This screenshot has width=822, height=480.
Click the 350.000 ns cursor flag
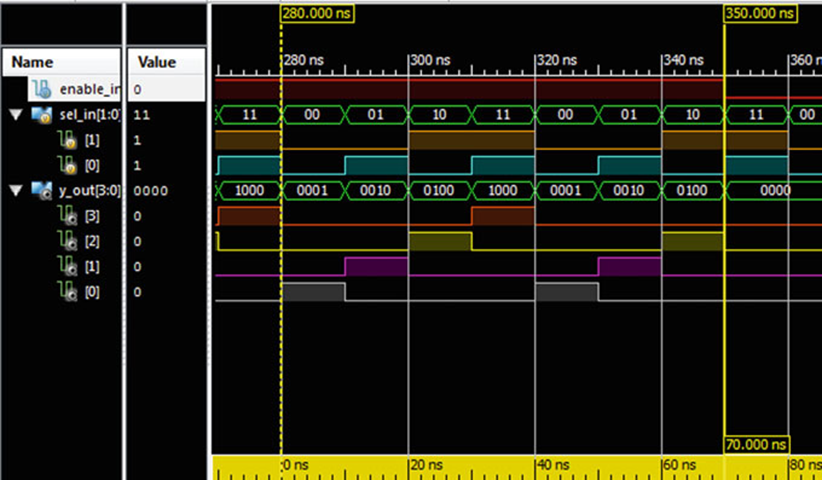click(760, 13)
